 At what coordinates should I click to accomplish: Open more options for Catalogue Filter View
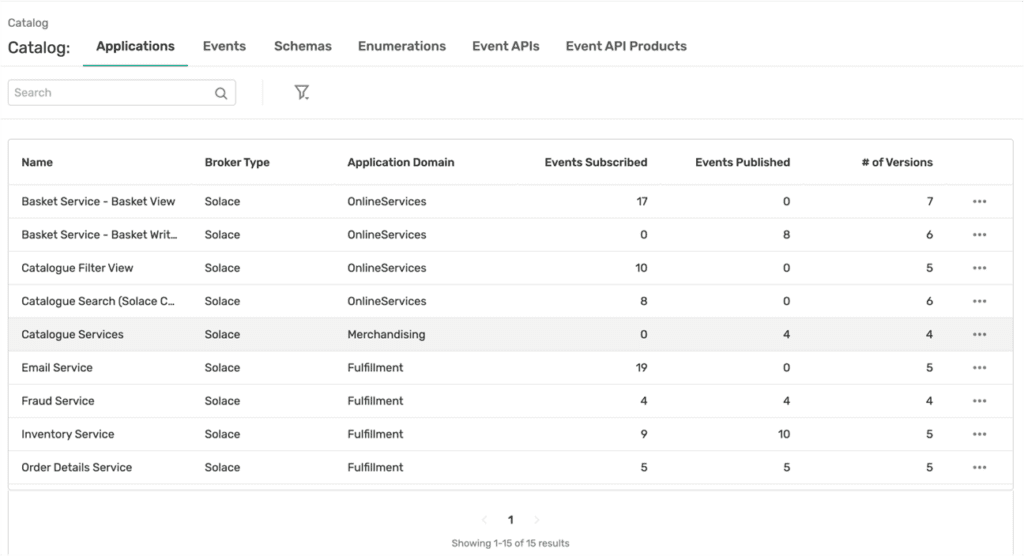coord(979,268)
